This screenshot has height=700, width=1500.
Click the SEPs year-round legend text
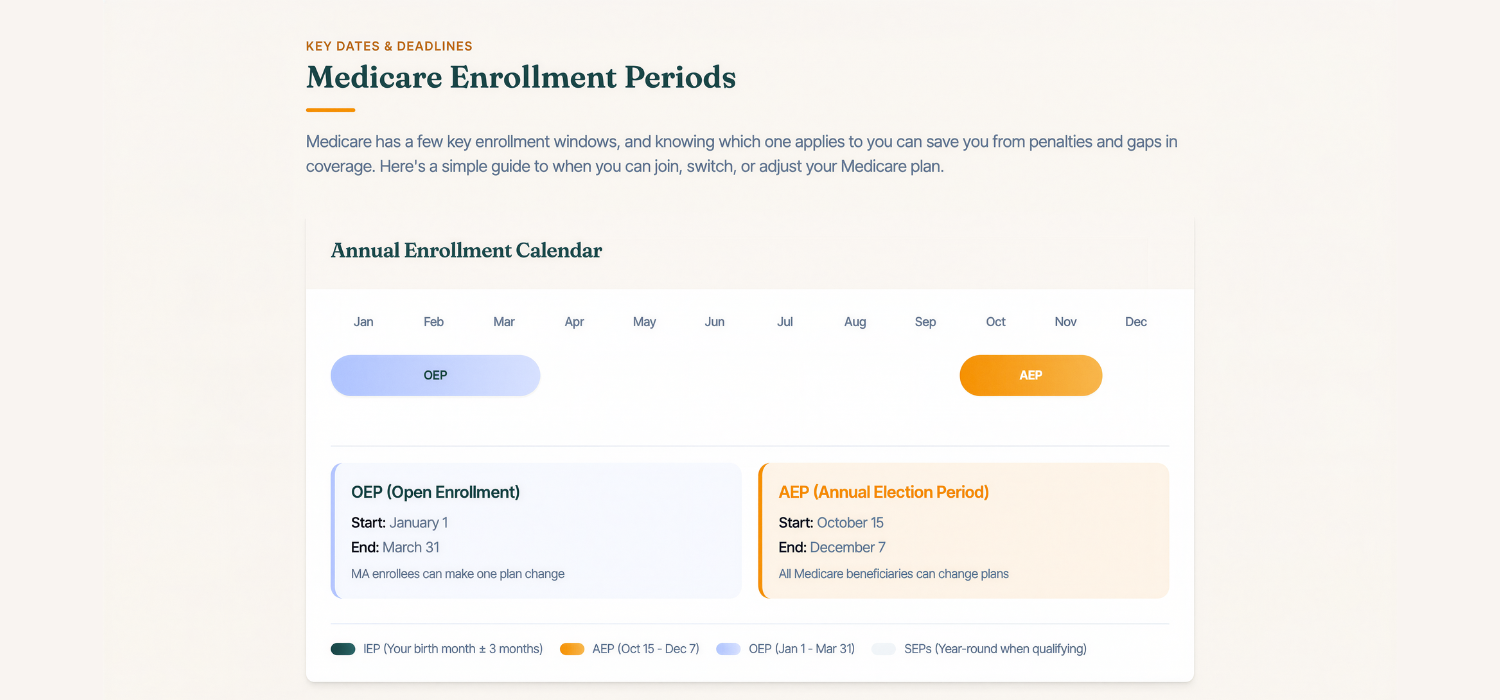[x=995, y=649]
